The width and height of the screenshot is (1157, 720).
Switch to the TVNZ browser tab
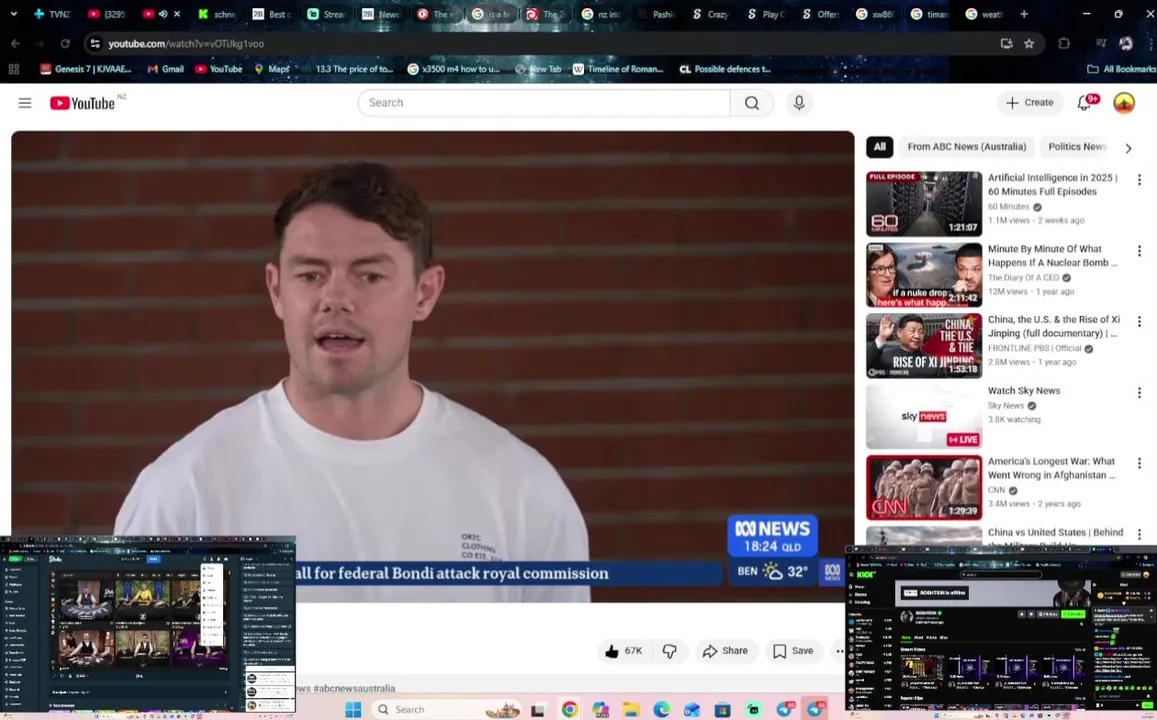pyautogui.click(x=52, y=14)
